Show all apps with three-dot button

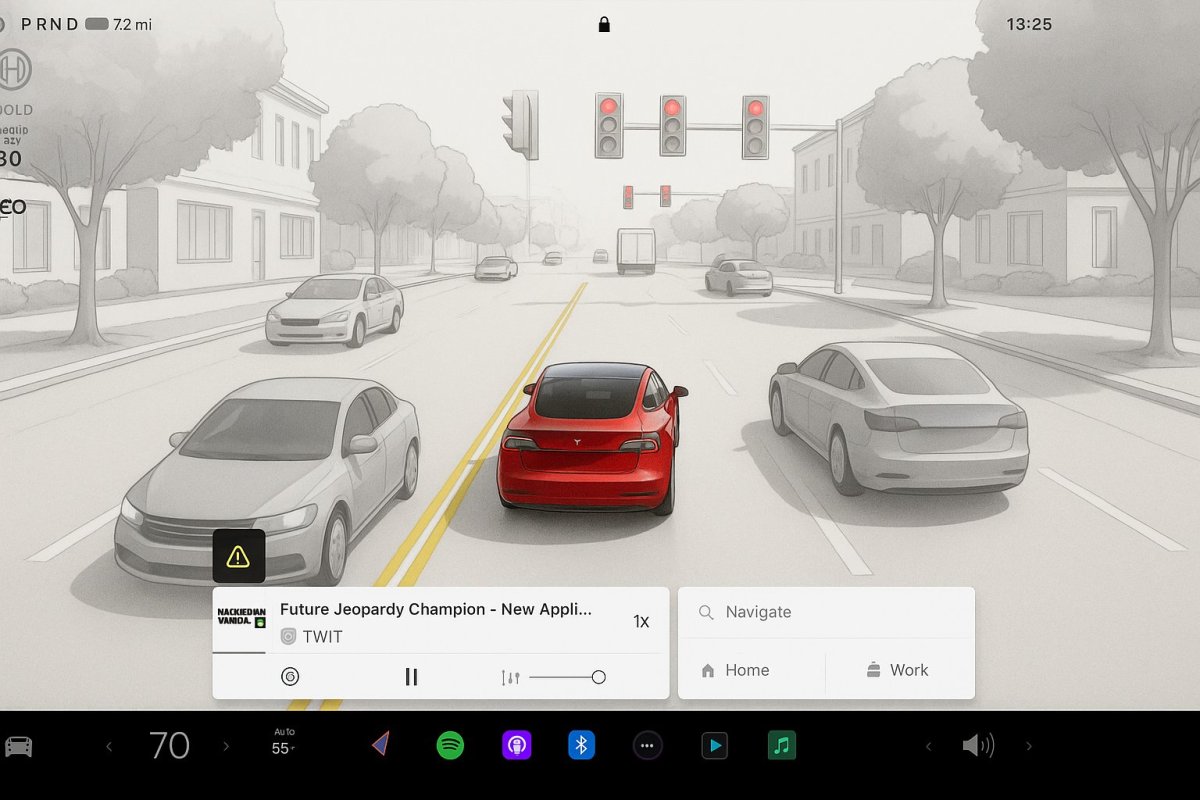coord(647,745)
